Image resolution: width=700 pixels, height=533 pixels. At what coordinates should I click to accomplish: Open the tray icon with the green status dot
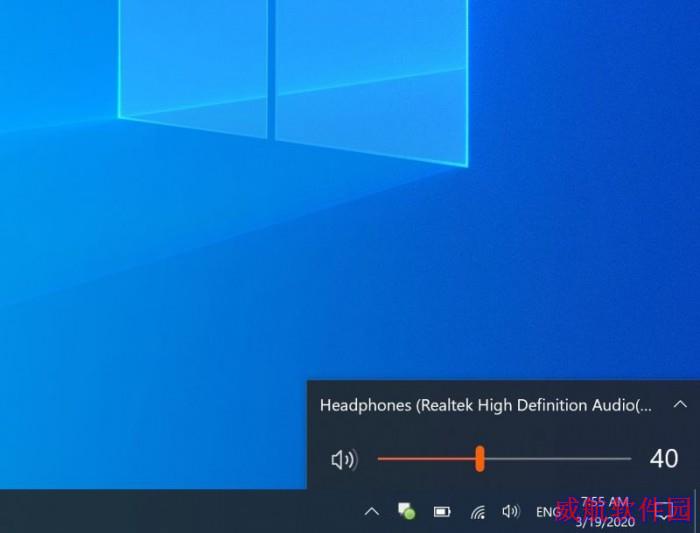pyautogui.click(x=406, y=511)
